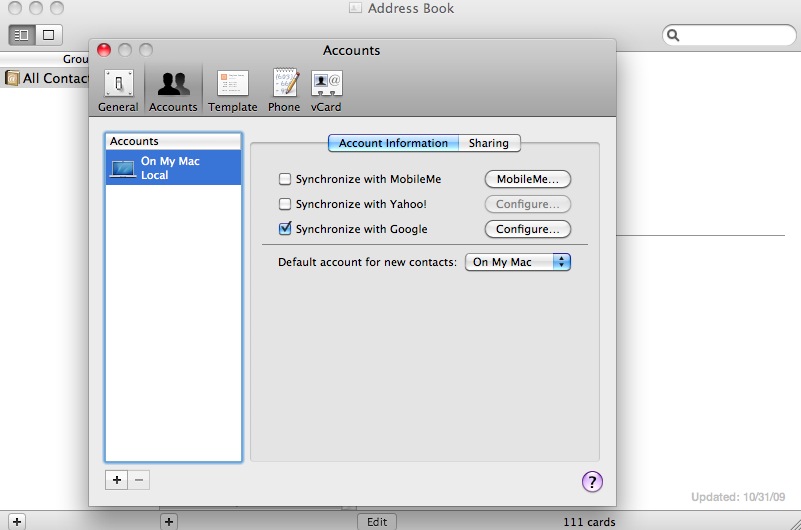Click Configure… button next to Google

[x=527, y=229]
